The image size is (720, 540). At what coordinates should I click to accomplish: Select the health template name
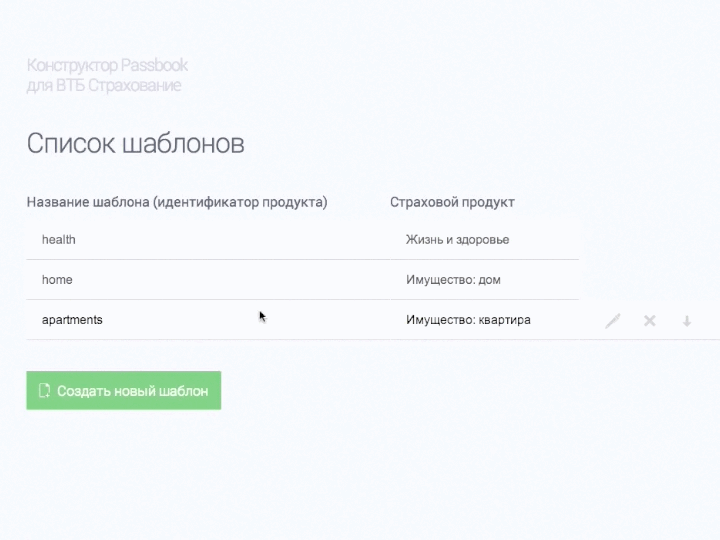[59, 240]
